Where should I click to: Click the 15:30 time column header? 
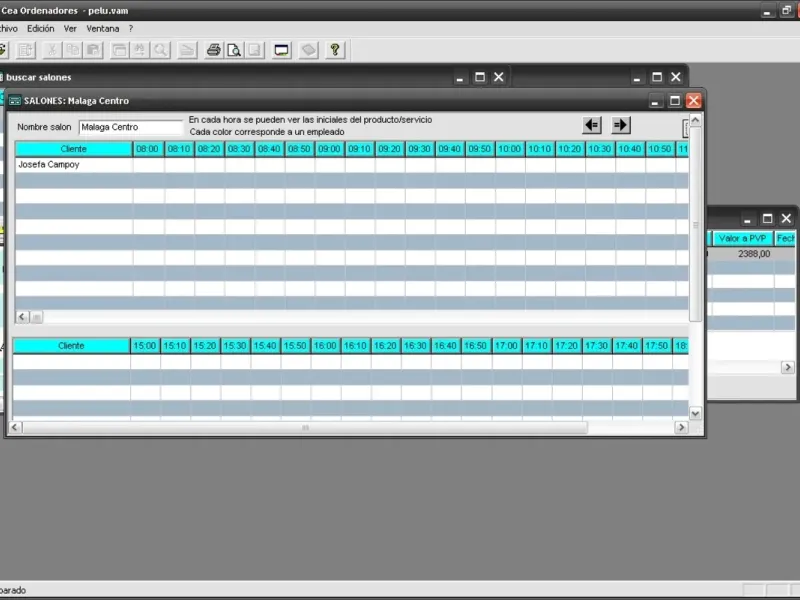235,346
